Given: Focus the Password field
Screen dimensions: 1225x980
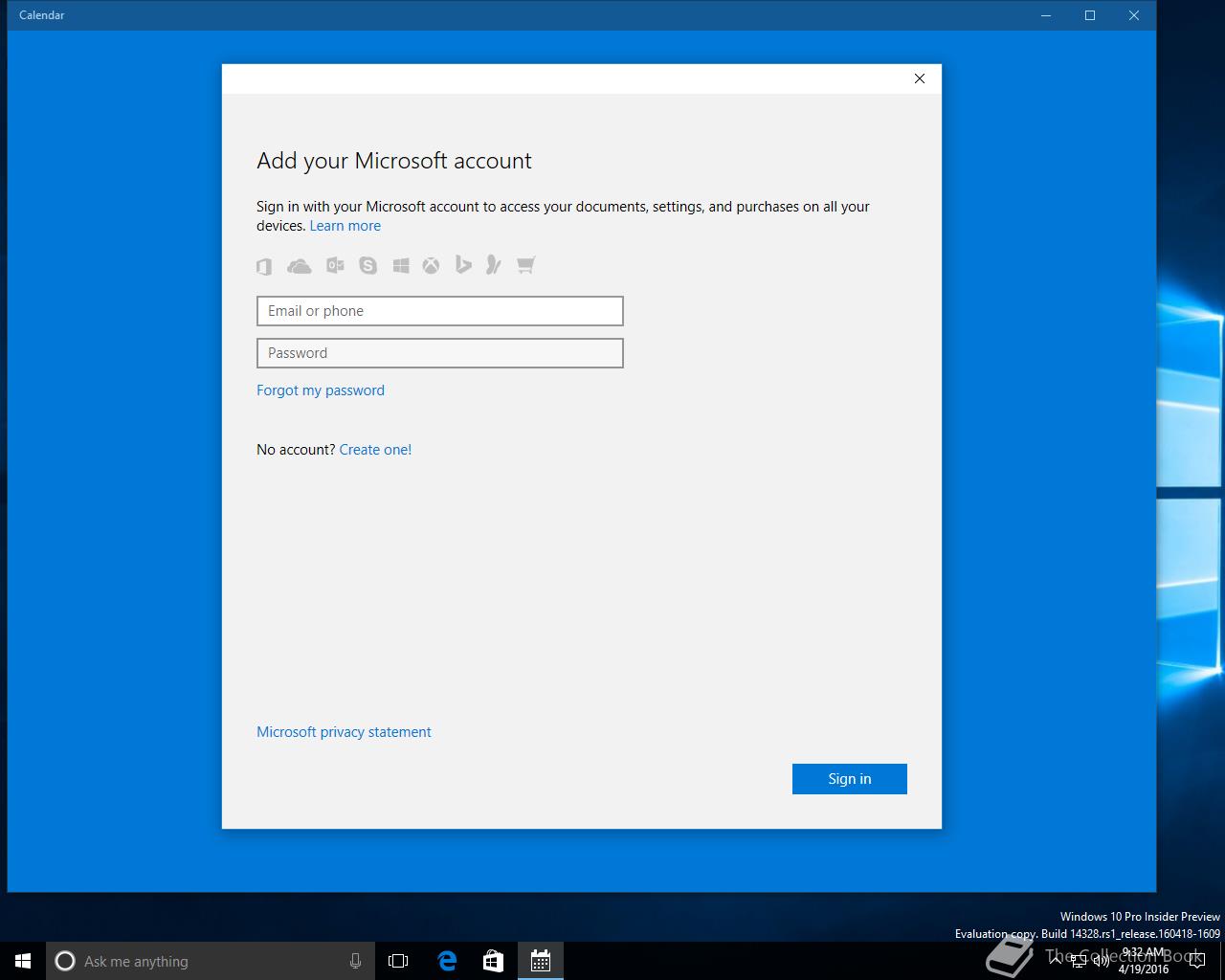Looking at the screenshot, I should [x=440, y=353].
